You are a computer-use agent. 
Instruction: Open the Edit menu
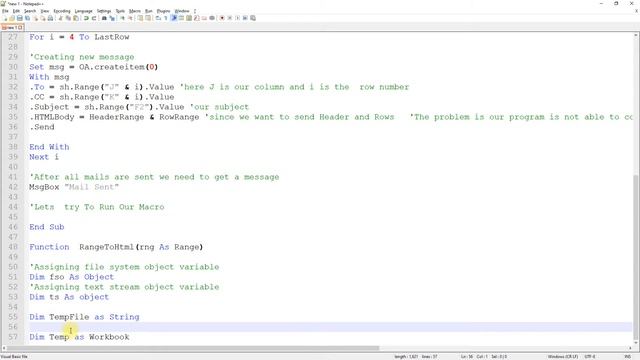(x=16, y=11)
